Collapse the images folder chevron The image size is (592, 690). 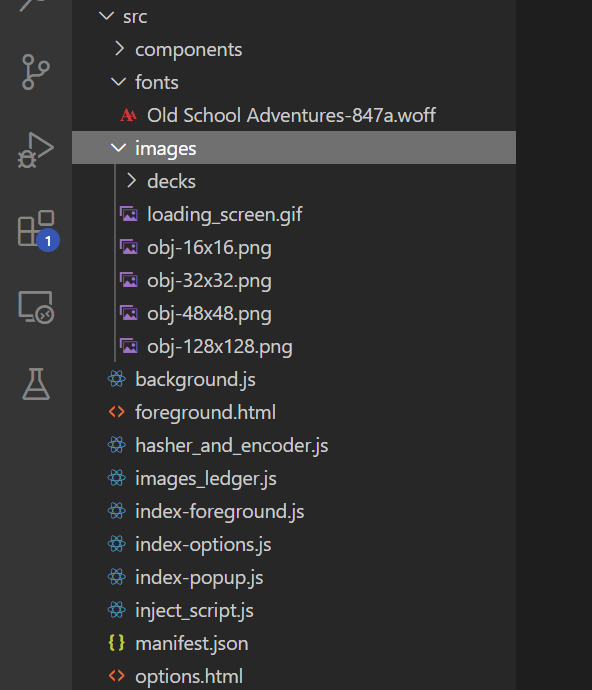coord(118,148)
